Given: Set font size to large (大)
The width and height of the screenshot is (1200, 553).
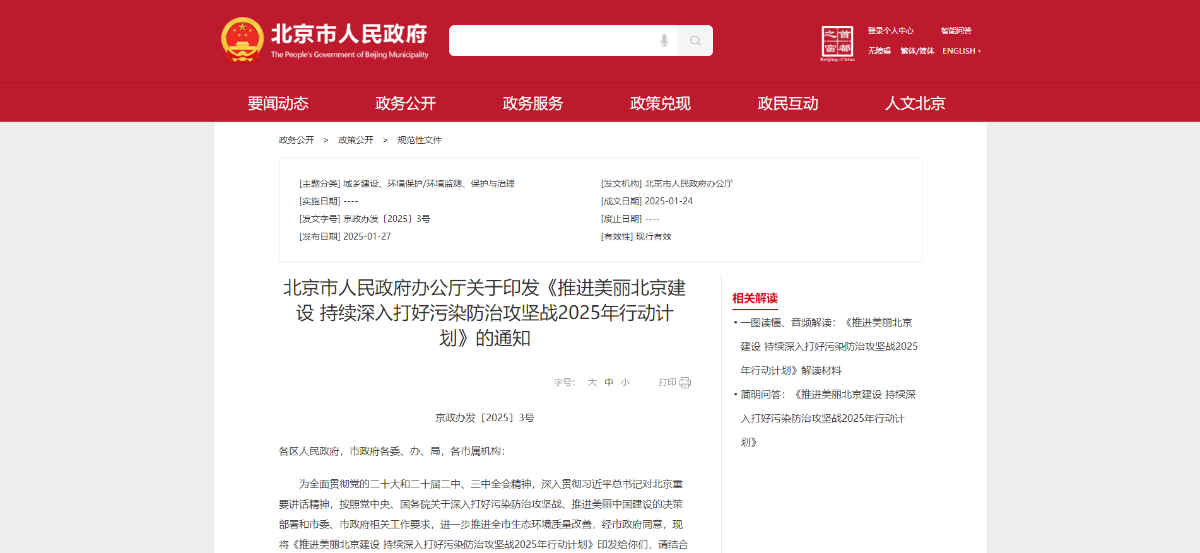Looking at the screenshot, I should click(592, 382).
